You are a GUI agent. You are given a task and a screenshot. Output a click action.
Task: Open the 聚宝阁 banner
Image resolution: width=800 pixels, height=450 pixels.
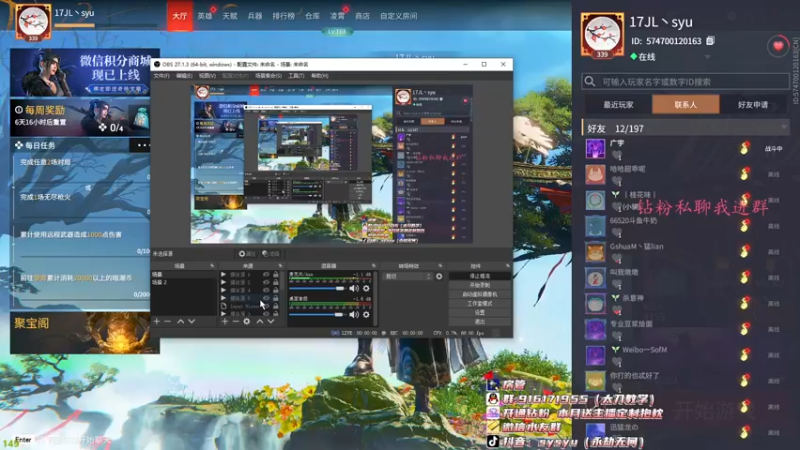(x=85, y=333)
